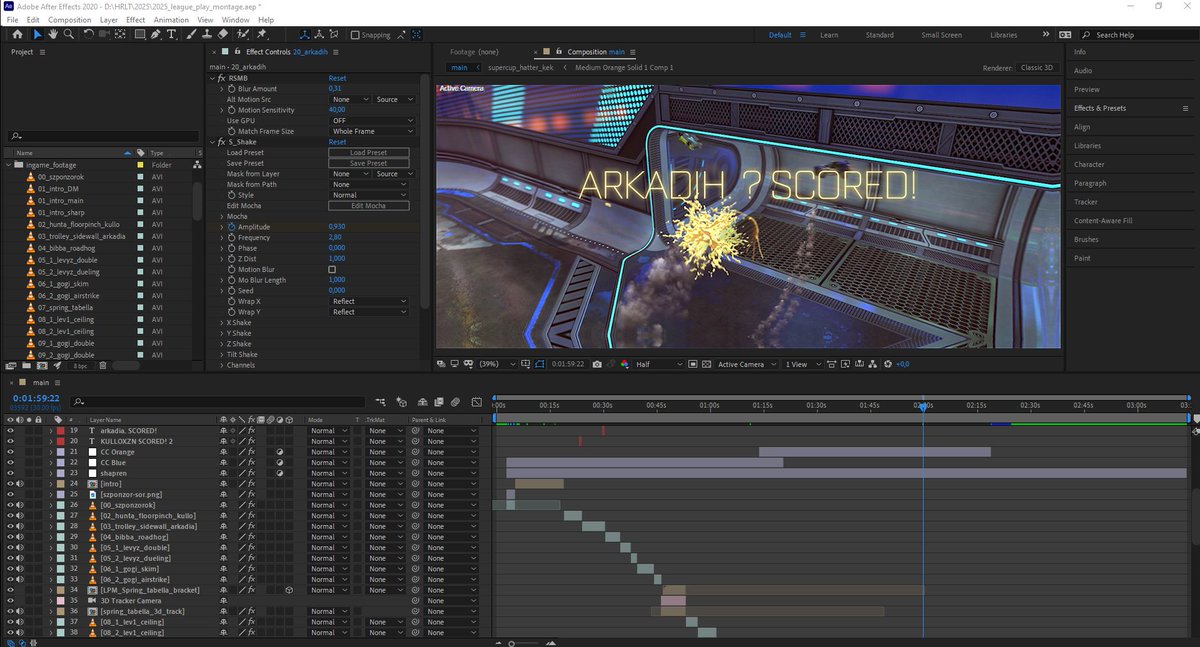The width and height of the screenshot is (1200, 647).
Task: Click Show Channel color management icon
Action: pos(625,364)
